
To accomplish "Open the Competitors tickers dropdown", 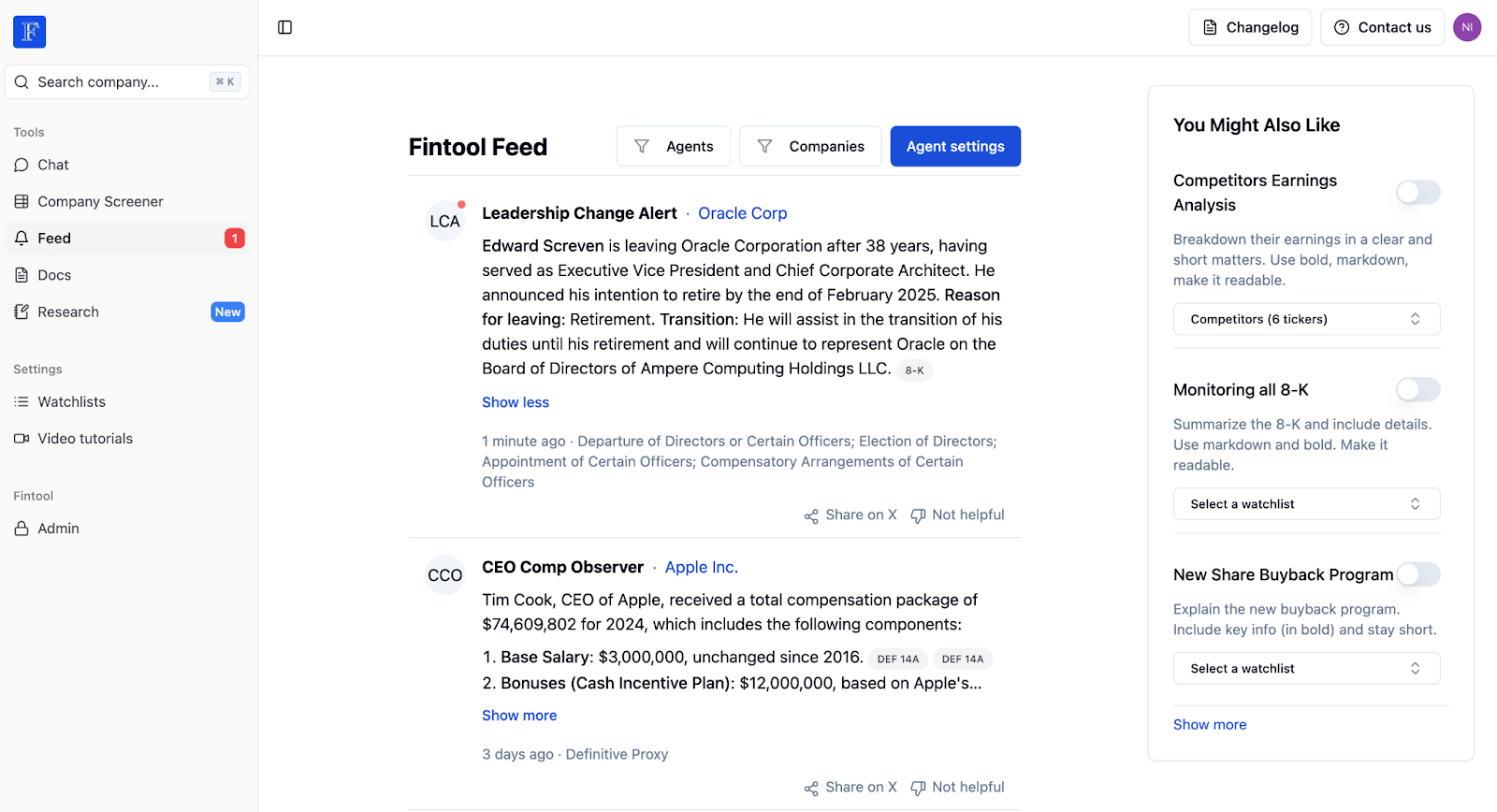I will (1306, 318).
